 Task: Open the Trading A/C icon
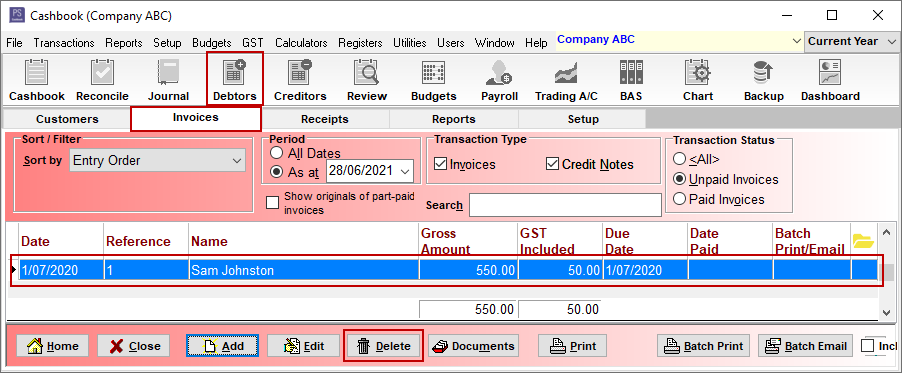pos(566,81)
